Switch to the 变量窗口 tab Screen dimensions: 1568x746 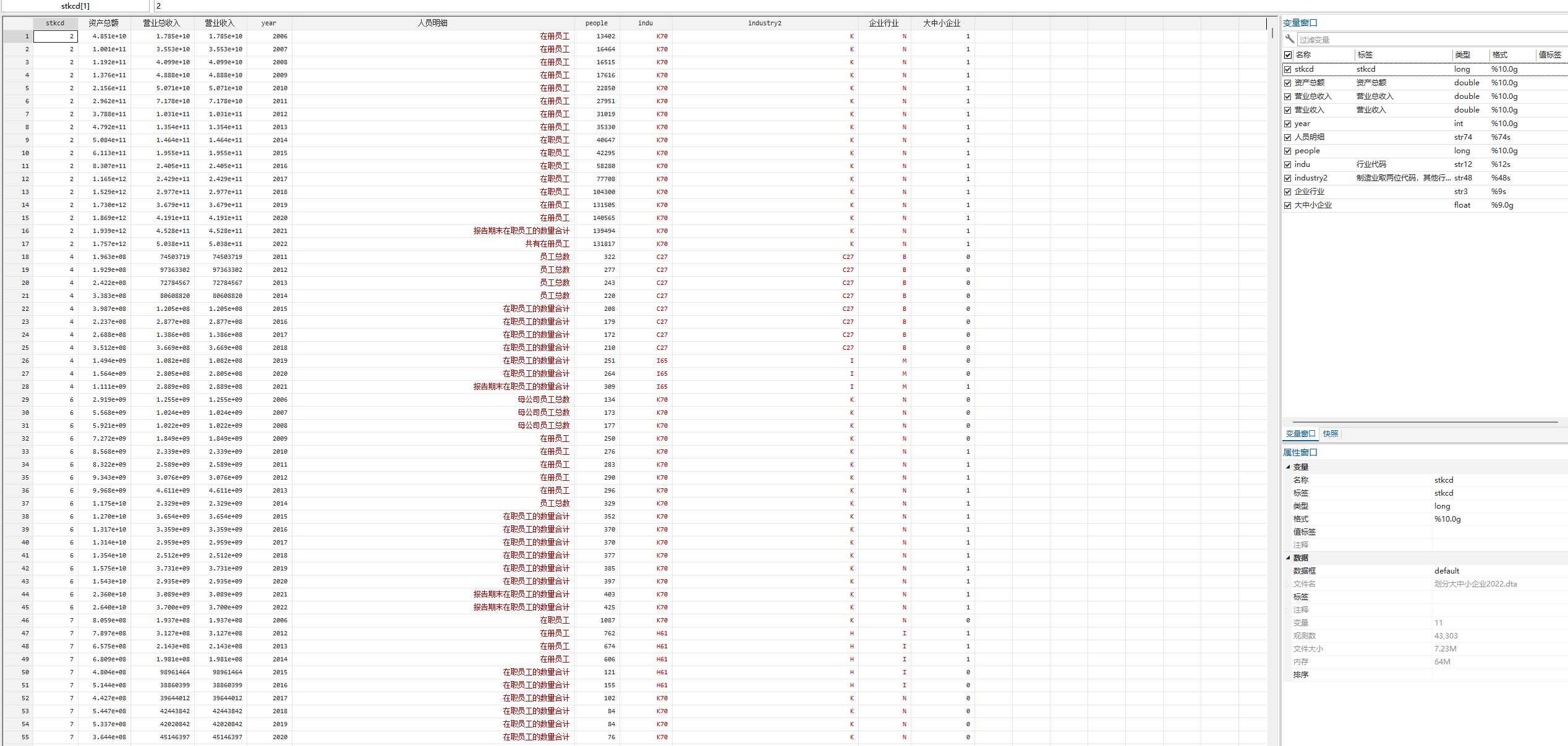coord(1300,434)
